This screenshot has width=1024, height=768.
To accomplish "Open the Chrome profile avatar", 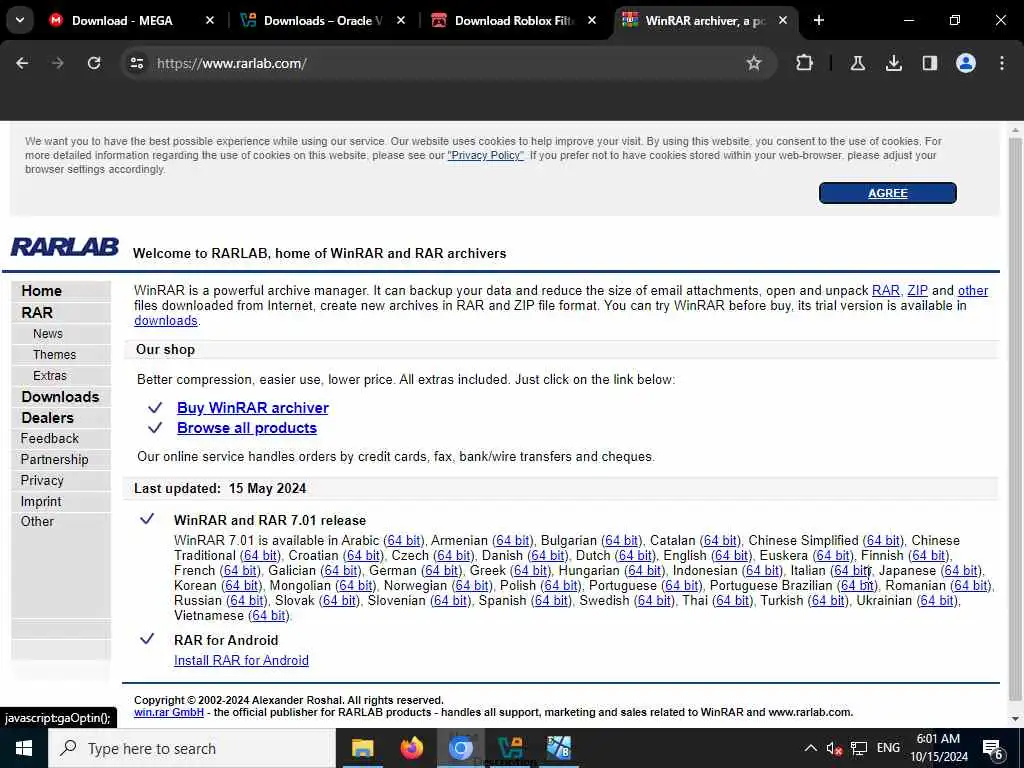I will pos(966,63).
